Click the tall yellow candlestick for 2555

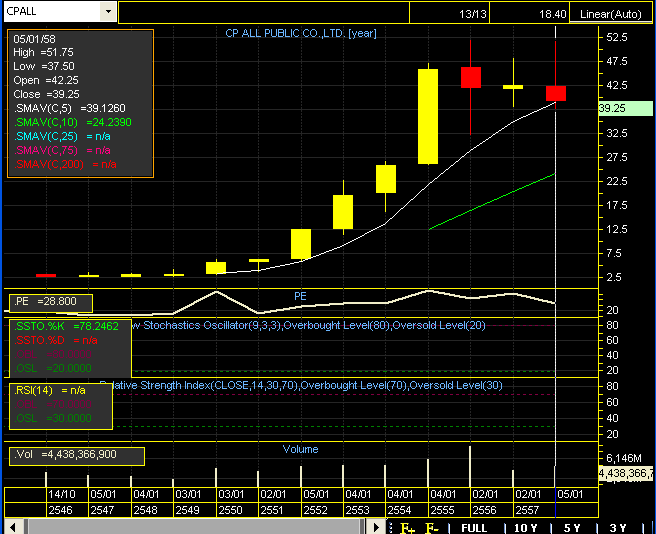(x=428, y=116)
